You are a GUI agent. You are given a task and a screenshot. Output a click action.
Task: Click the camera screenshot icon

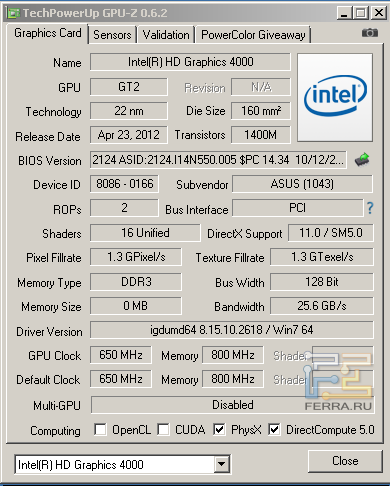pos(370,33)
